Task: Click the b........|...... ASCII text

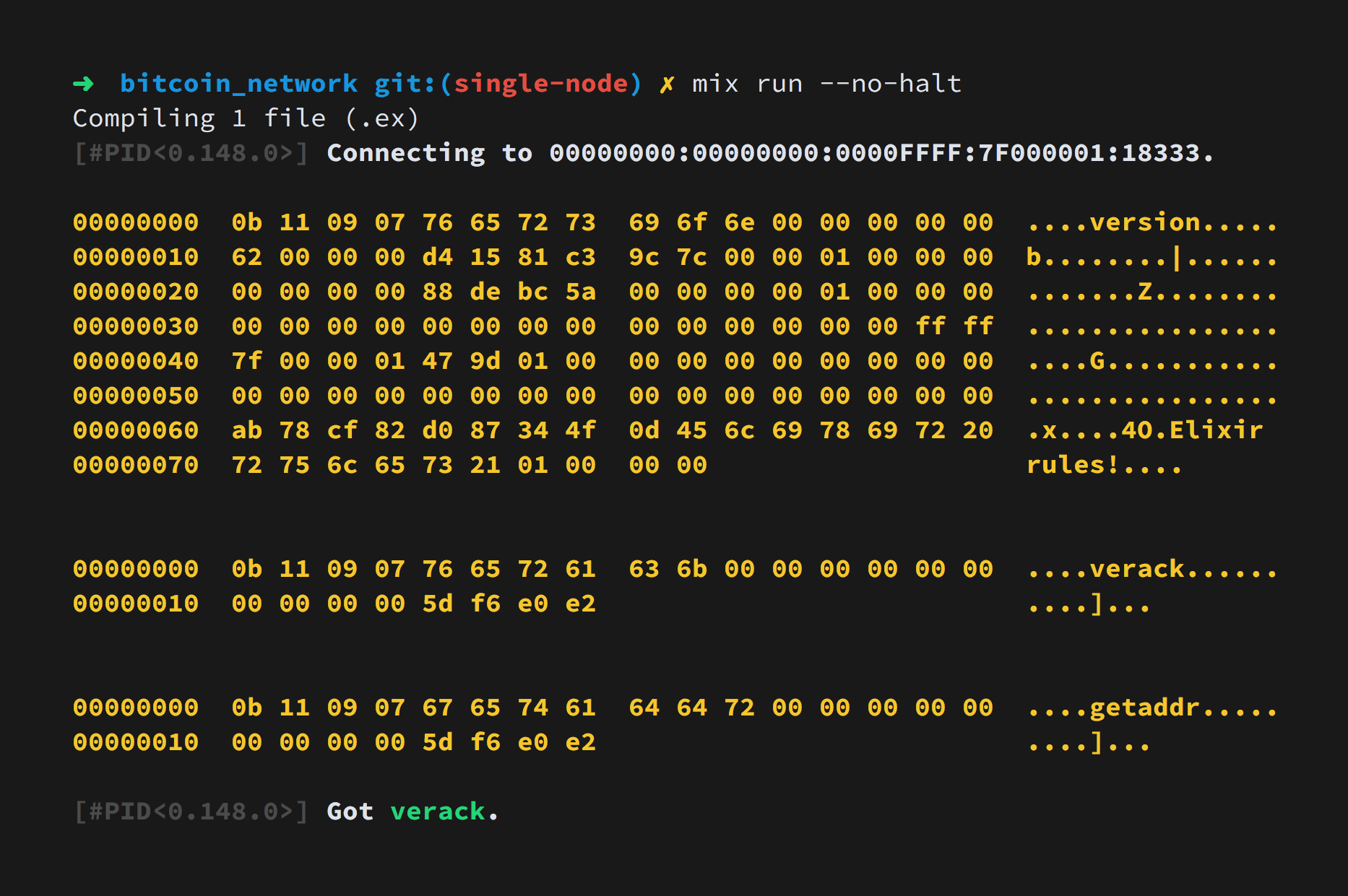Action: (1152, 257)
